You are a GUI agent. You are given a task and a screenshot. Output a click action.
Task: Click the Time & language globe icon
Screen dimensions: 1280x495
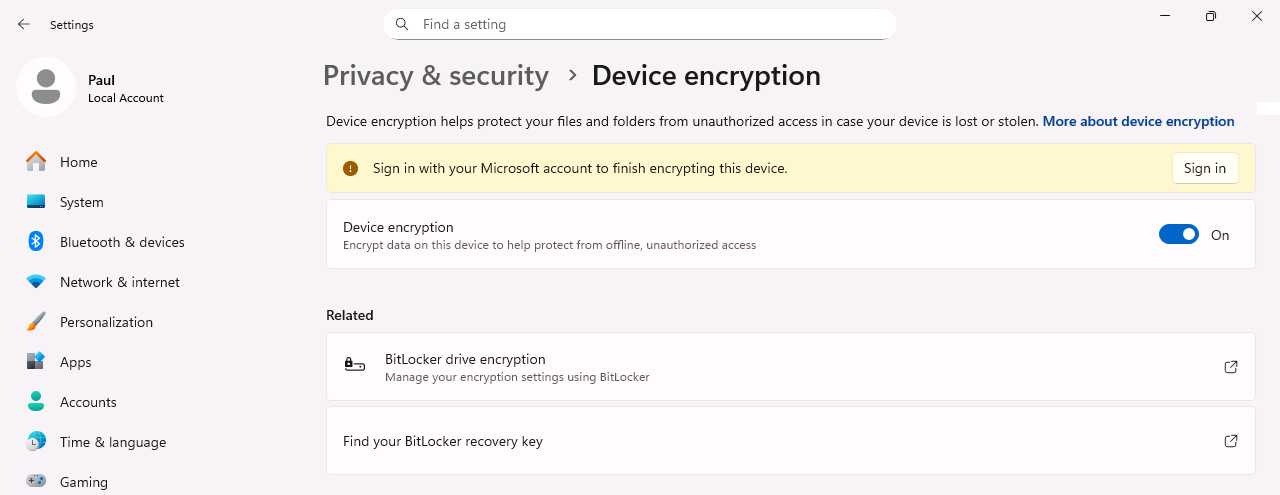click(x=36, y=442)
